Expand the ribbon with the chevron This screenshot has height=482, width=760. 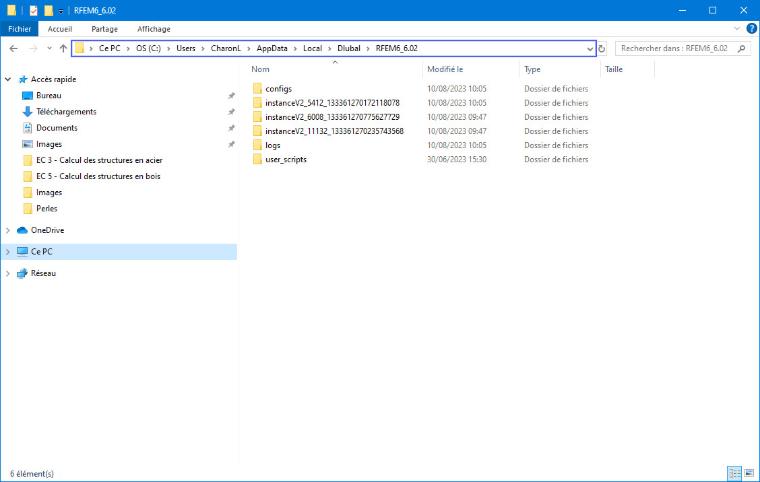point(737,29)
